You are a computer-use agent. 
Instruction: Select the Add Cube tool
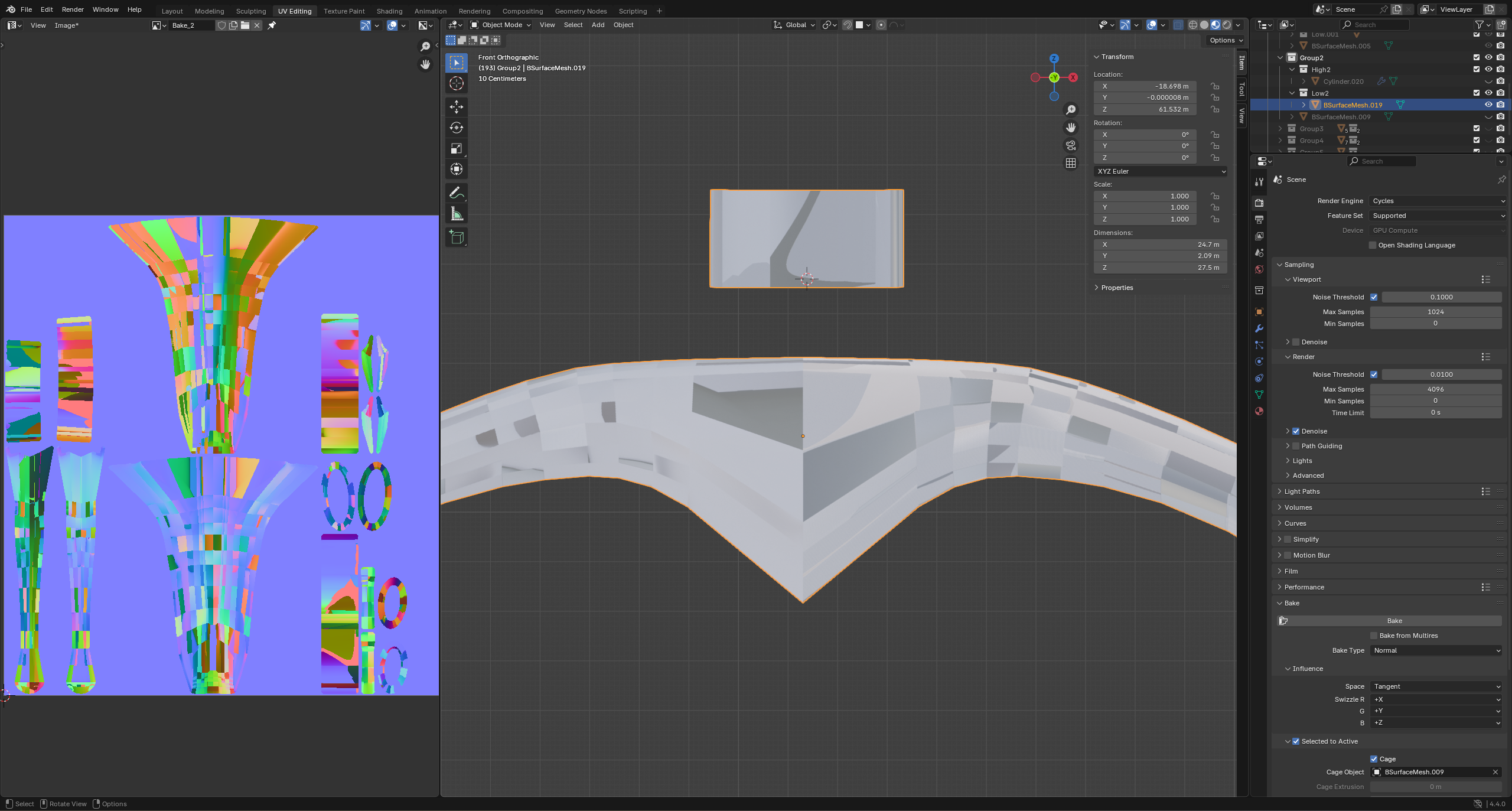457,237
